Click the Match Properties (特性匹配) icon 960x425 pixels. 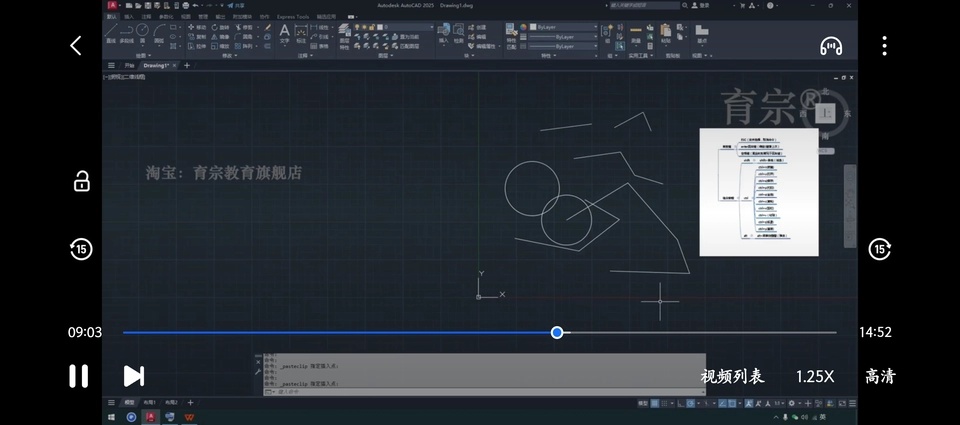pyautogui.click(x=513, y=32)
